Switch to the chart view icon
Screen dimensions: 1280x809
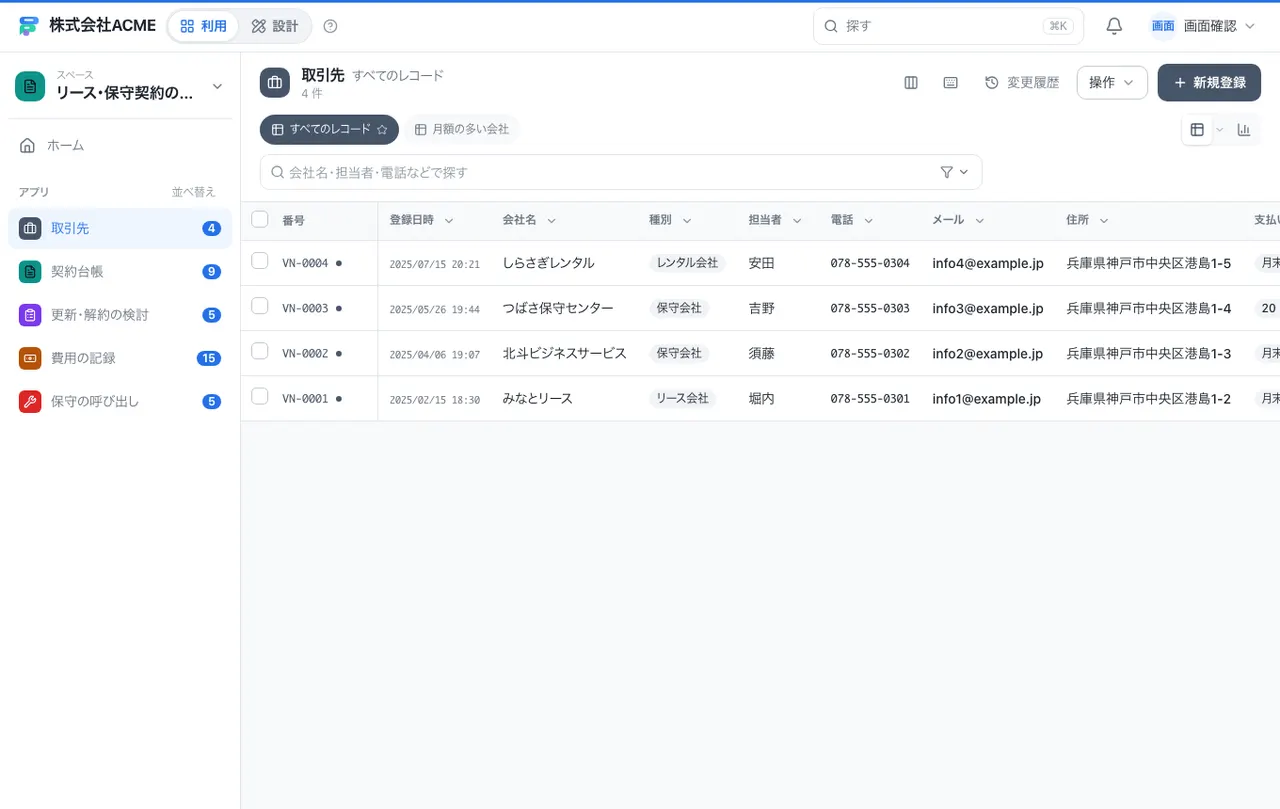click(x=1244, y=130)
